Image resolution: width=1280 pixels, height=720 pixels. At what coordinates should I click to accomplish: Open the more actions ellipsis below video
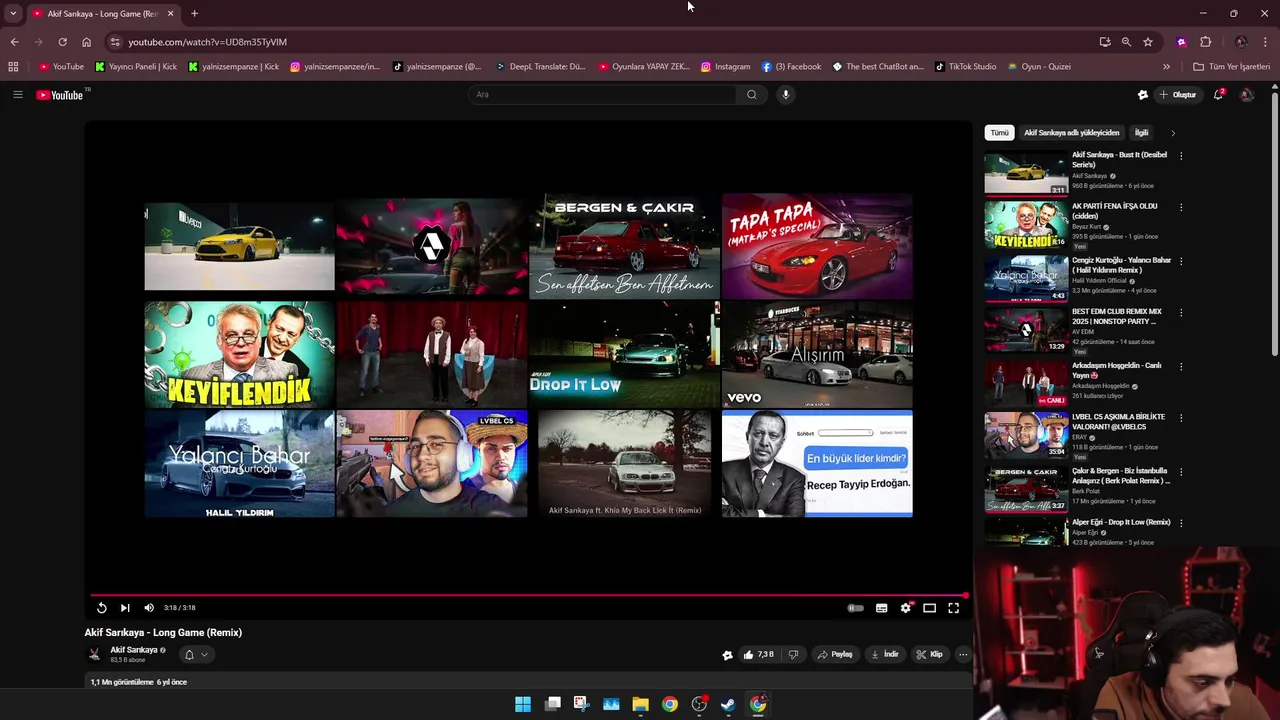(x=963, y=655)
